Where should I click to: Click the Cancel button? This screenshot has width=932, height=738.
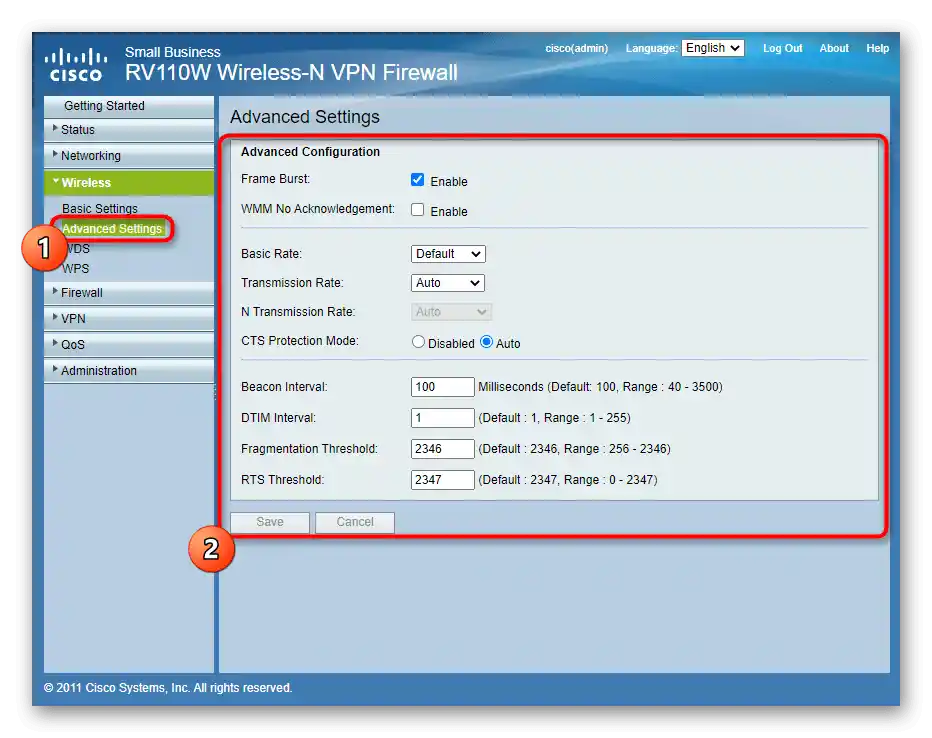[355, 522]
